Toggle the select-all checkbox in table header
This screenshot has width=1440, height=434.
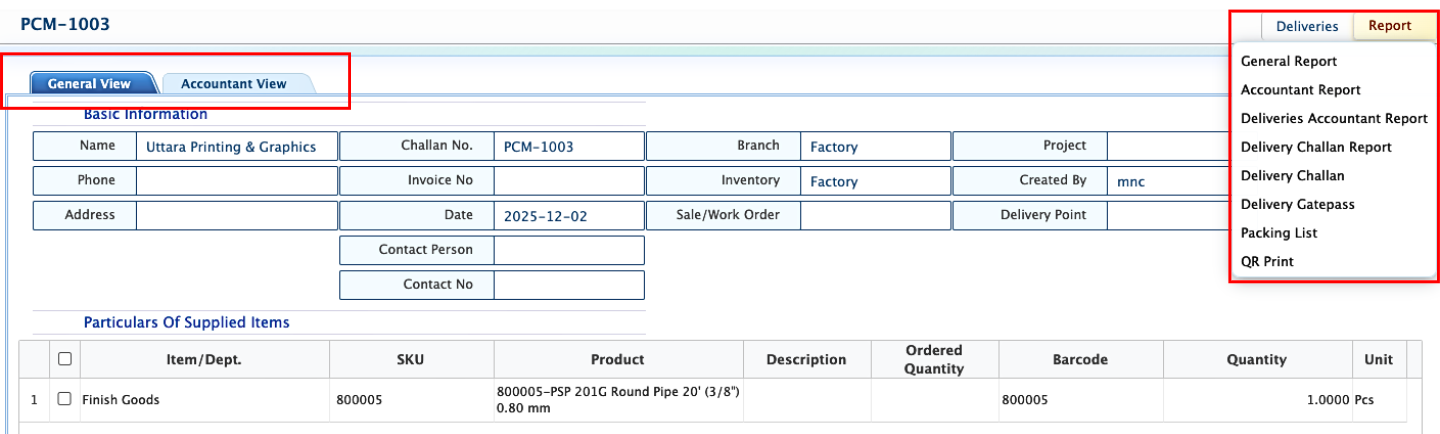coord(65,359)
